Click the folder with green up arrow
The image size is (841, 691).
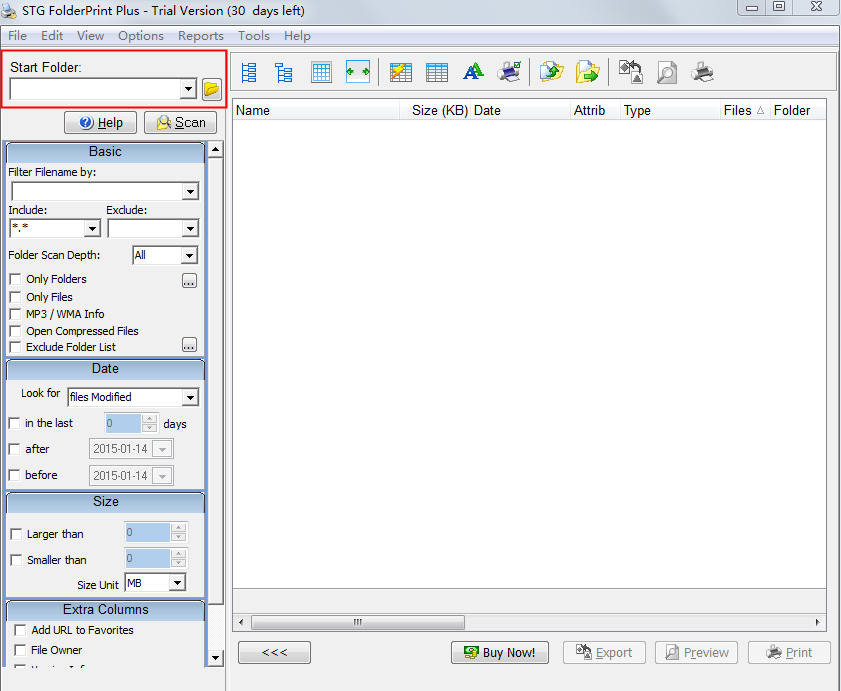551,72
